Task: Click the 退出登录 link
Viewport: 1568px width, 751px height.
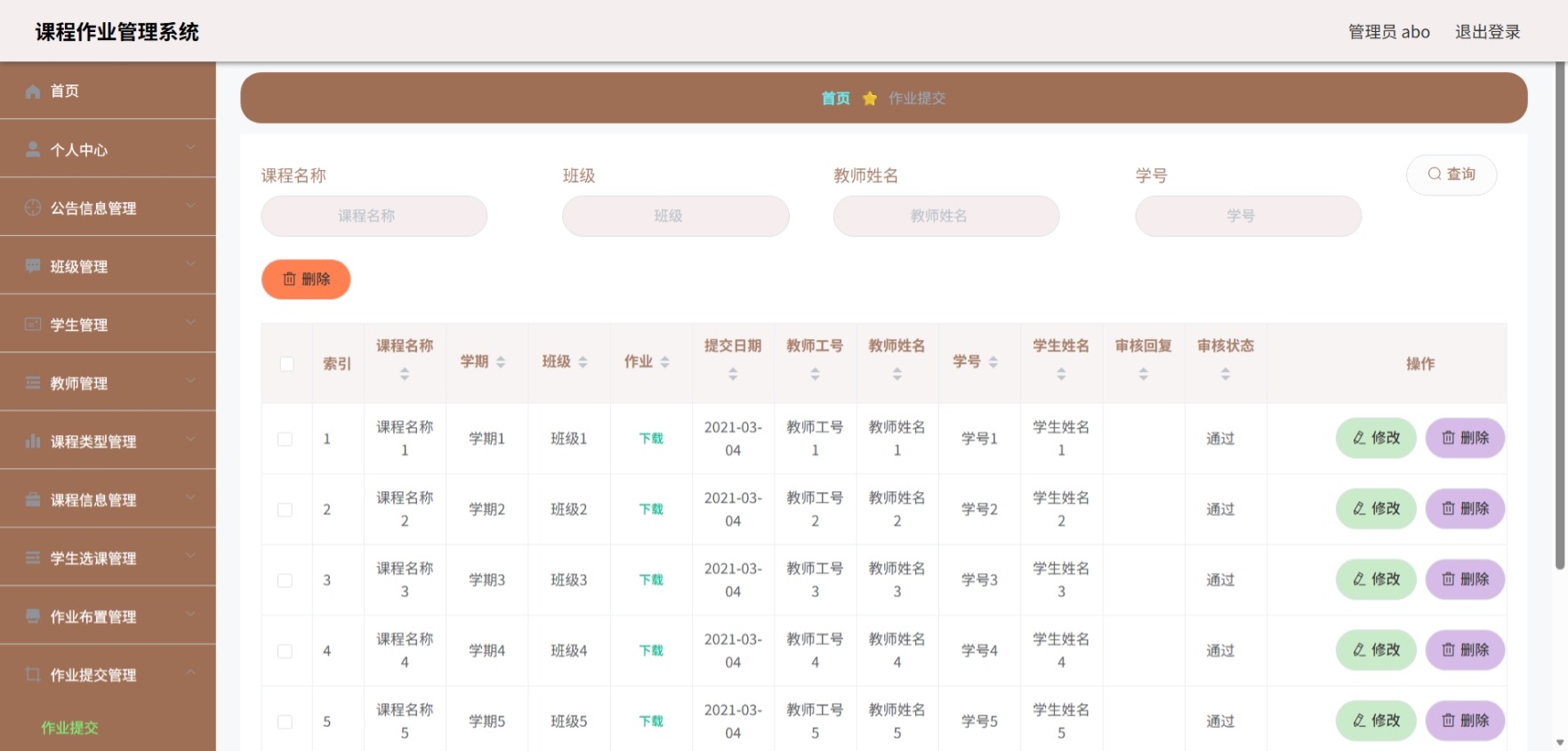Action: [1487, 32]
